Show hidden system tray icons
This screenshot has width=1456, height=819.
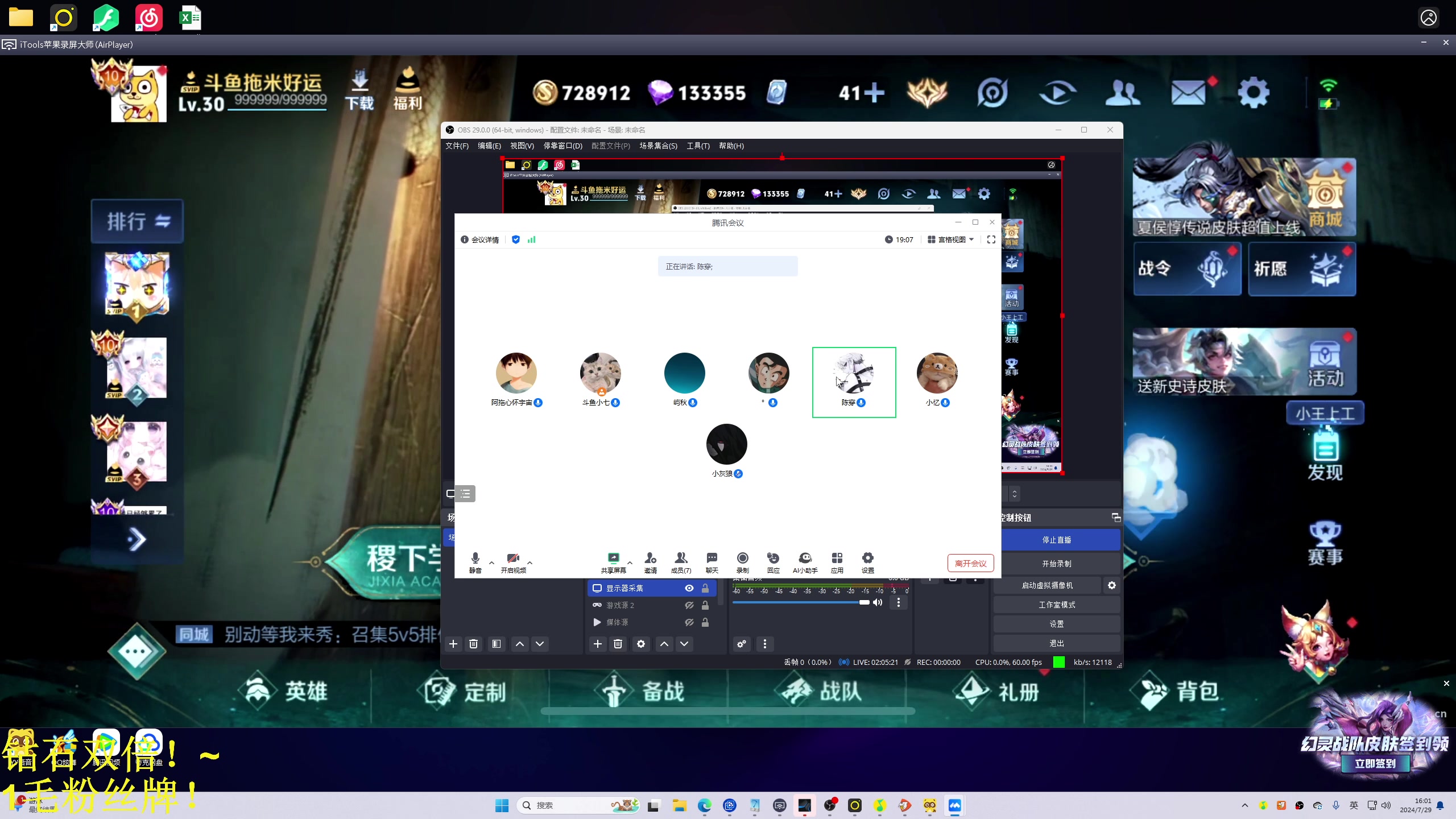click(x=1245, y=805)
